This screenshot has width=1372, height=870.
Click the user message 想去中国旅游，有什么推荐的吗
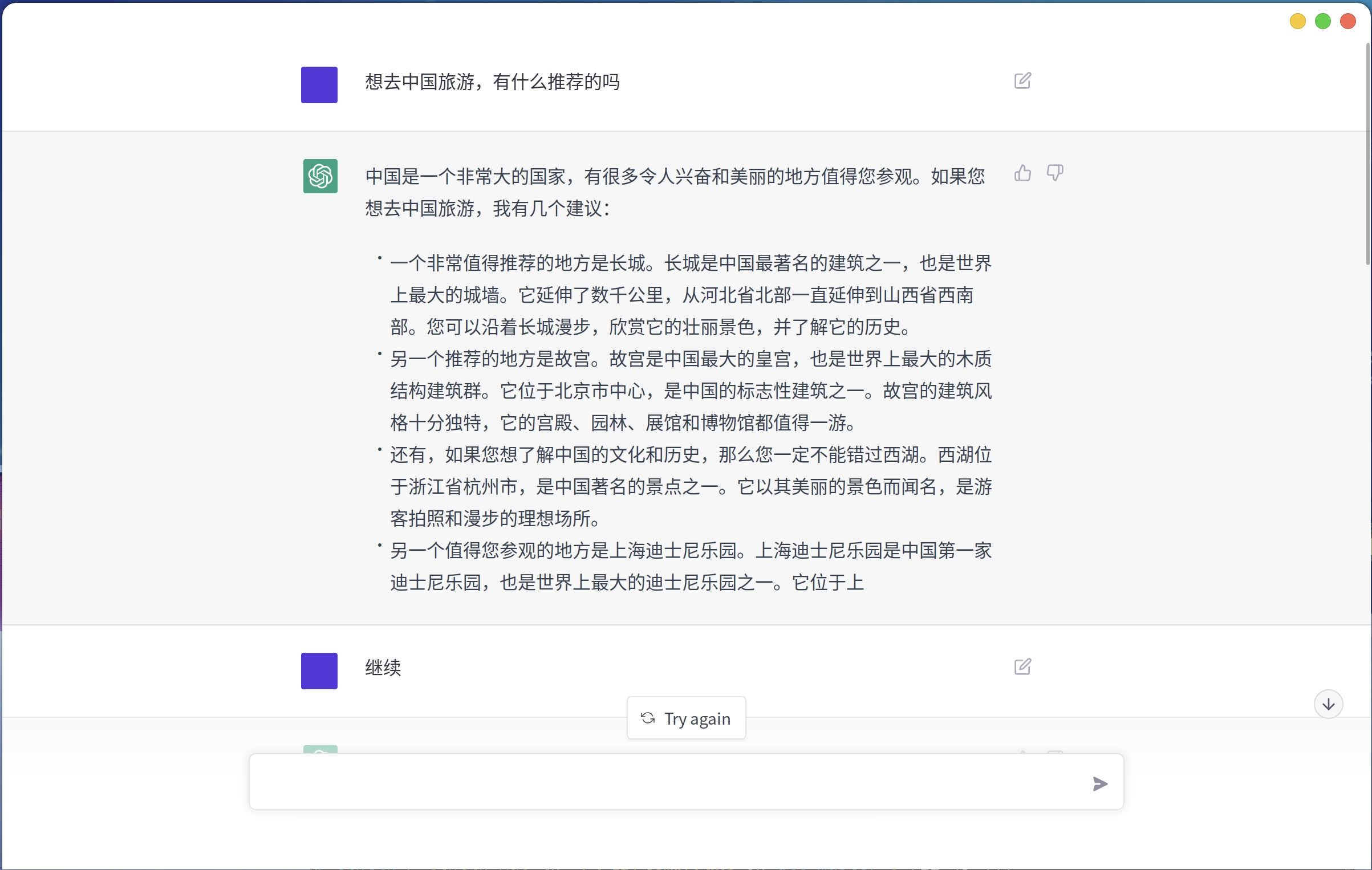(x=492, y=82)
